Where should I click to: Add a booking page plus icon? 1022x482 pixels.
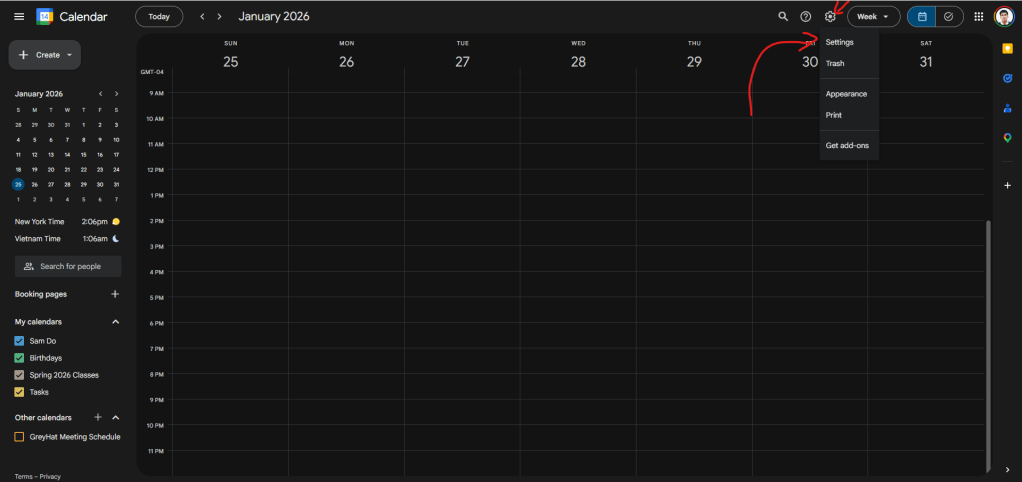pos(115,294)
